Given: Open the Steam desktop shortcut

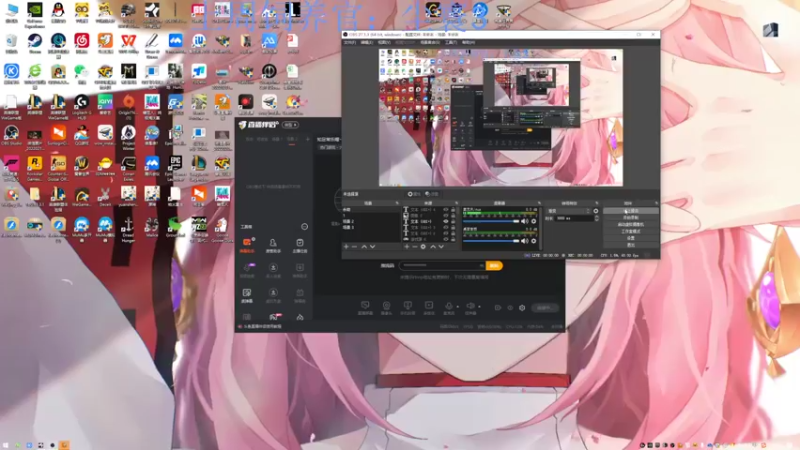Looking at the screenshot, I should pyautogui.click(x=35, y=41).
